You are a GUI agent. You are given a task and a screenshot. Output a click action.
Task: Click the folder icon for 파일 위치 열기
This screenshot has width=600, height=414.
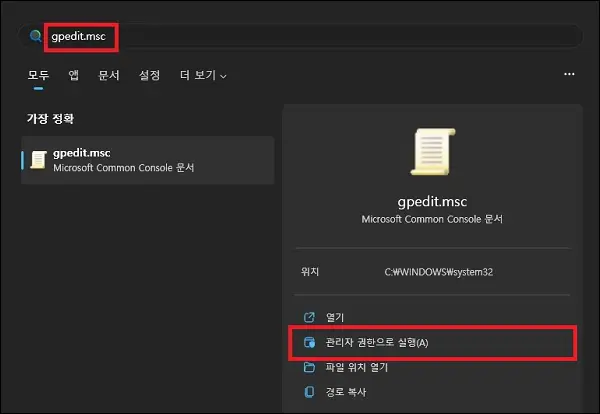pos(309,367)
